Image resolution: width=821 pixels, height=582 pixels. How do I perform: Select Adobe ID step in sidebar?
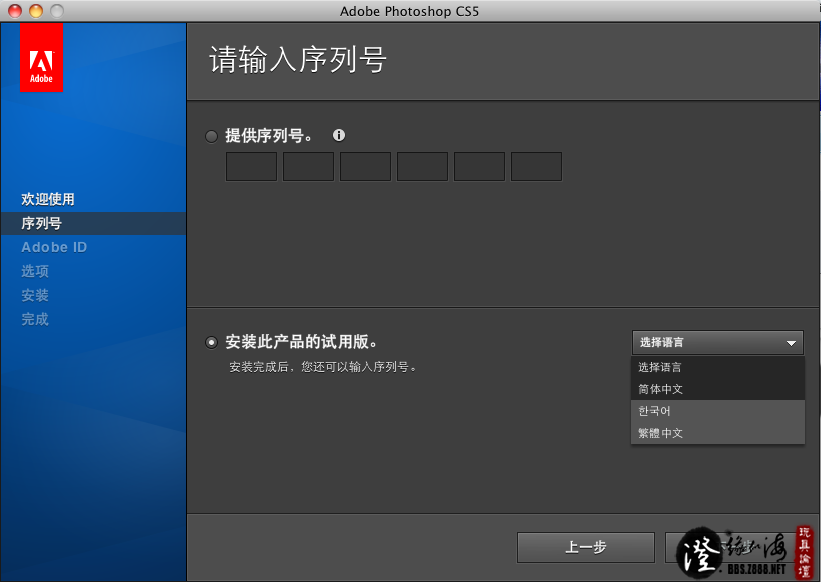pos(54,247)
